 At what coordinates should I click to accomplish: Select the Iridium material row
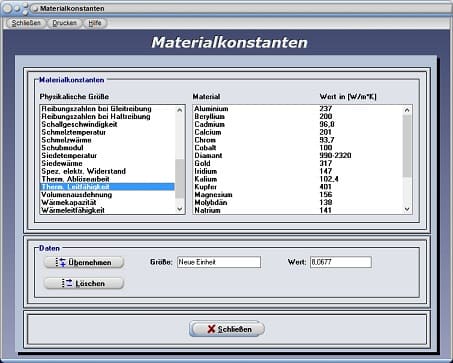coord(298,171)
